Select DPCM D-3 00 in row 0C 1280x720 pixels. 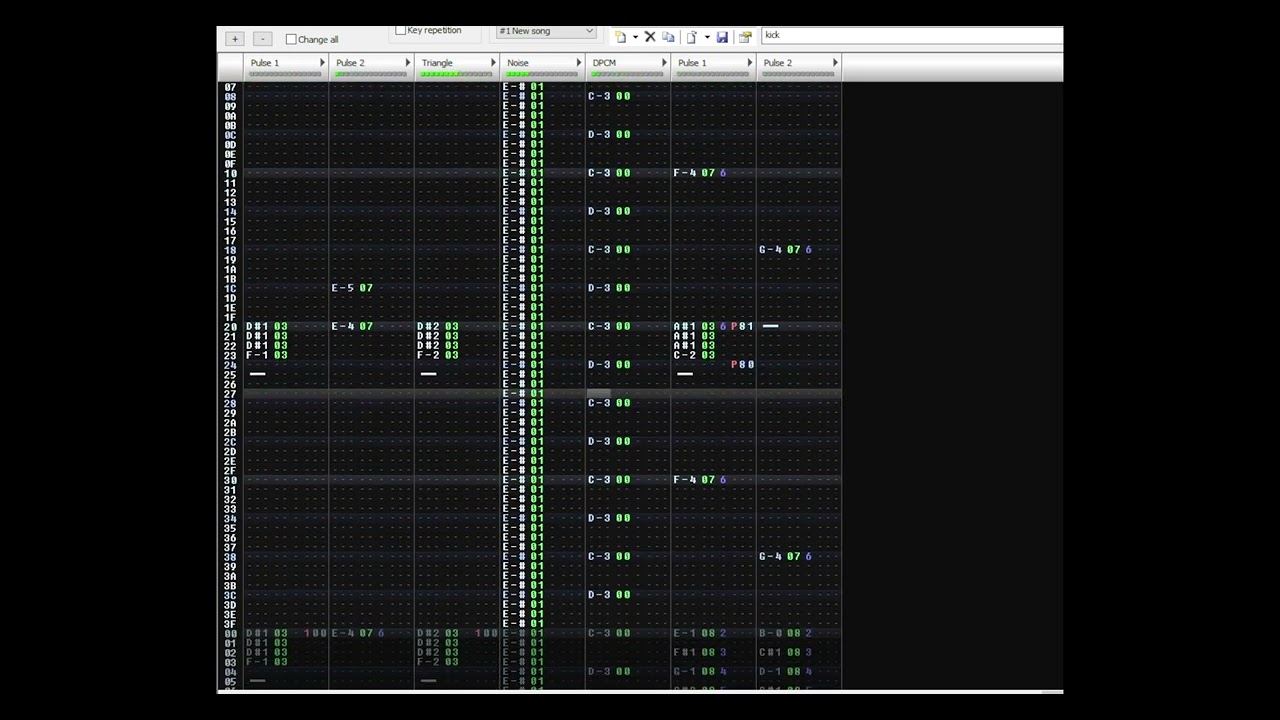609,135
